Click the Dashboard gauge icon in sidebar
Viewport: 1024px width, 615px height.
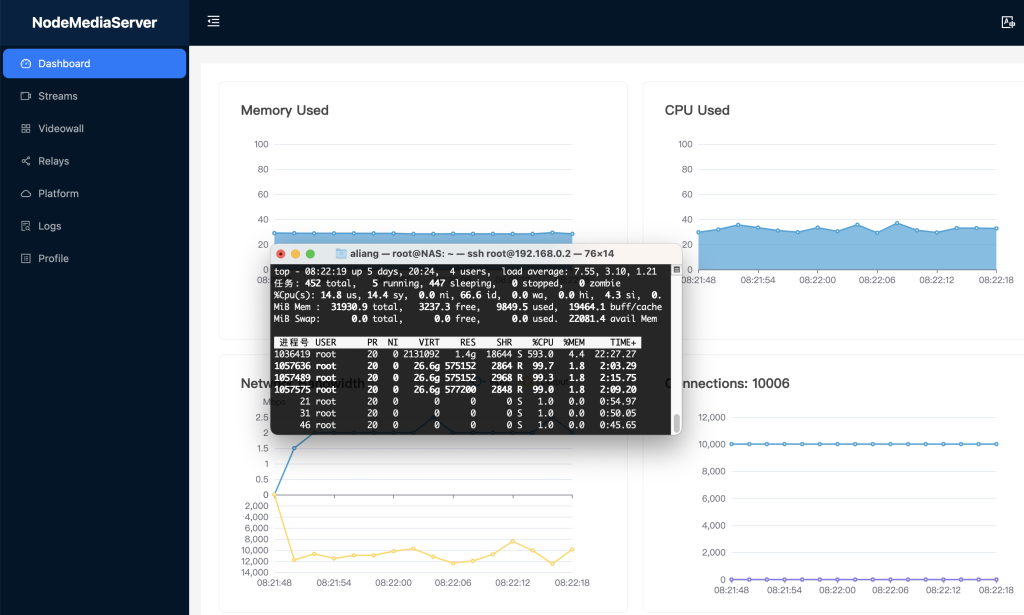click(25, 63)
